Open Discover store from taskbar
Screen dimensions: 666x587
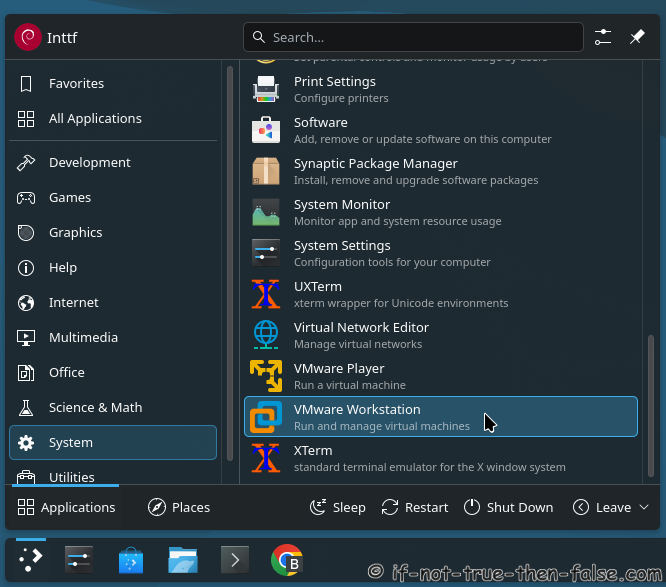click(131, 560)
